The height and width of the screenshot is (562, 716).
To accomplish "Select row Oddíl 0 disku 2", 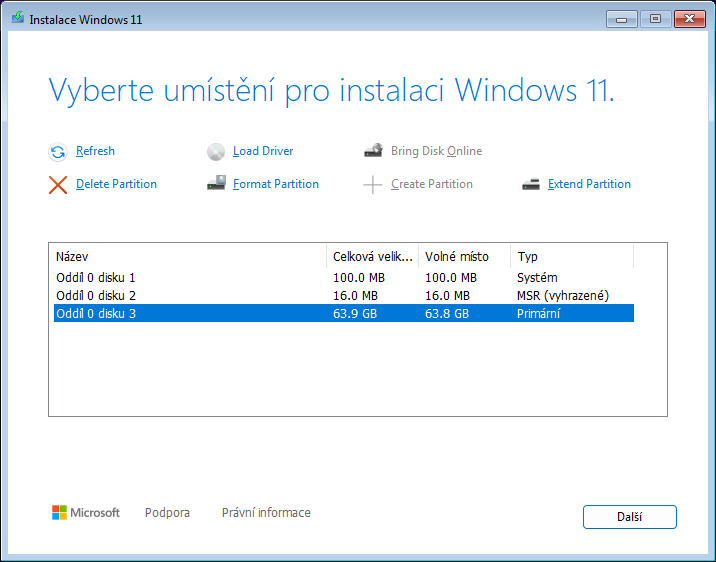I will [x=344, y=295].
